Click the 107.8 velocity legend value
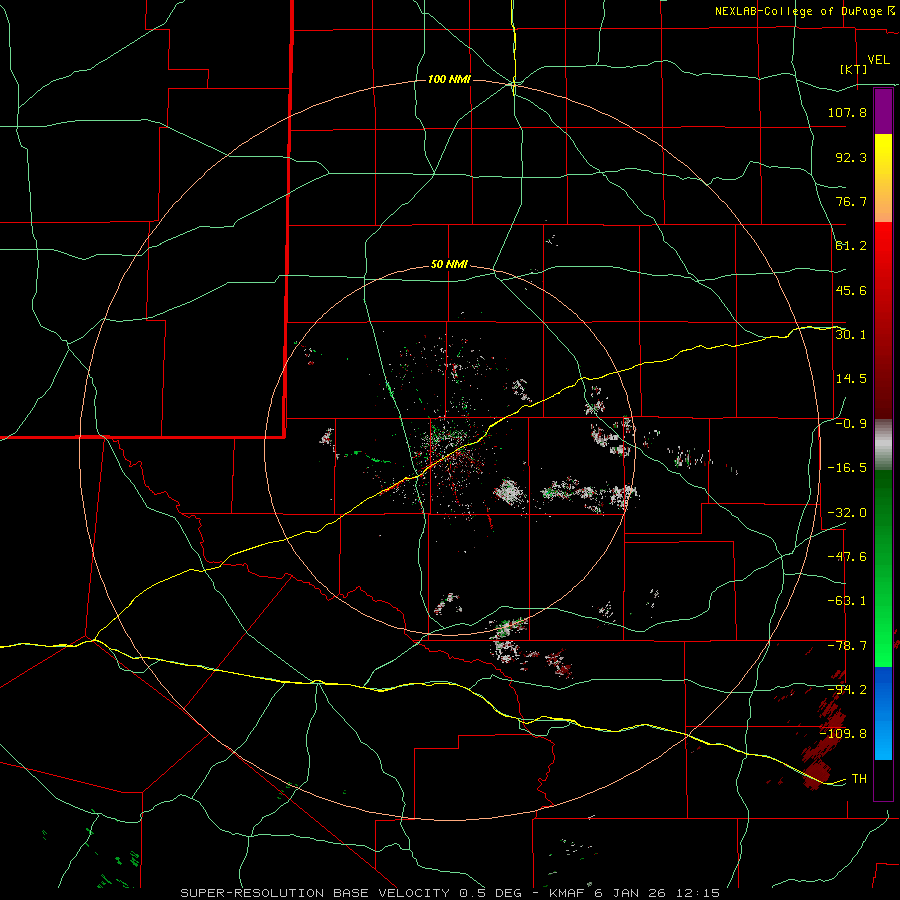Screen dimensions: 900x900 (x=847, y=112)
